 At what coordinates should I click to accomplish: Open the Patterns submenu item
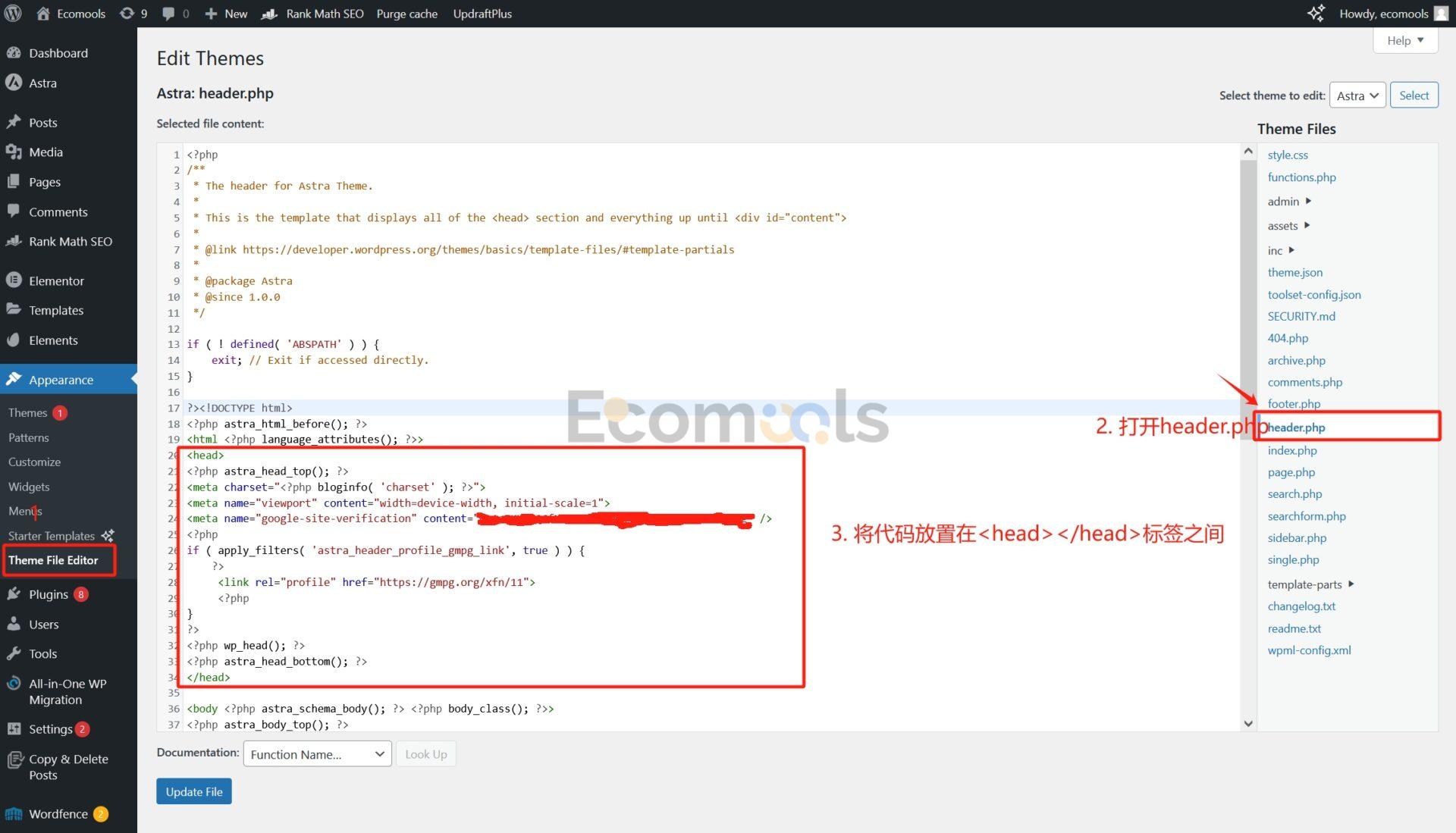pyautogui.click(x=28, y=437)
